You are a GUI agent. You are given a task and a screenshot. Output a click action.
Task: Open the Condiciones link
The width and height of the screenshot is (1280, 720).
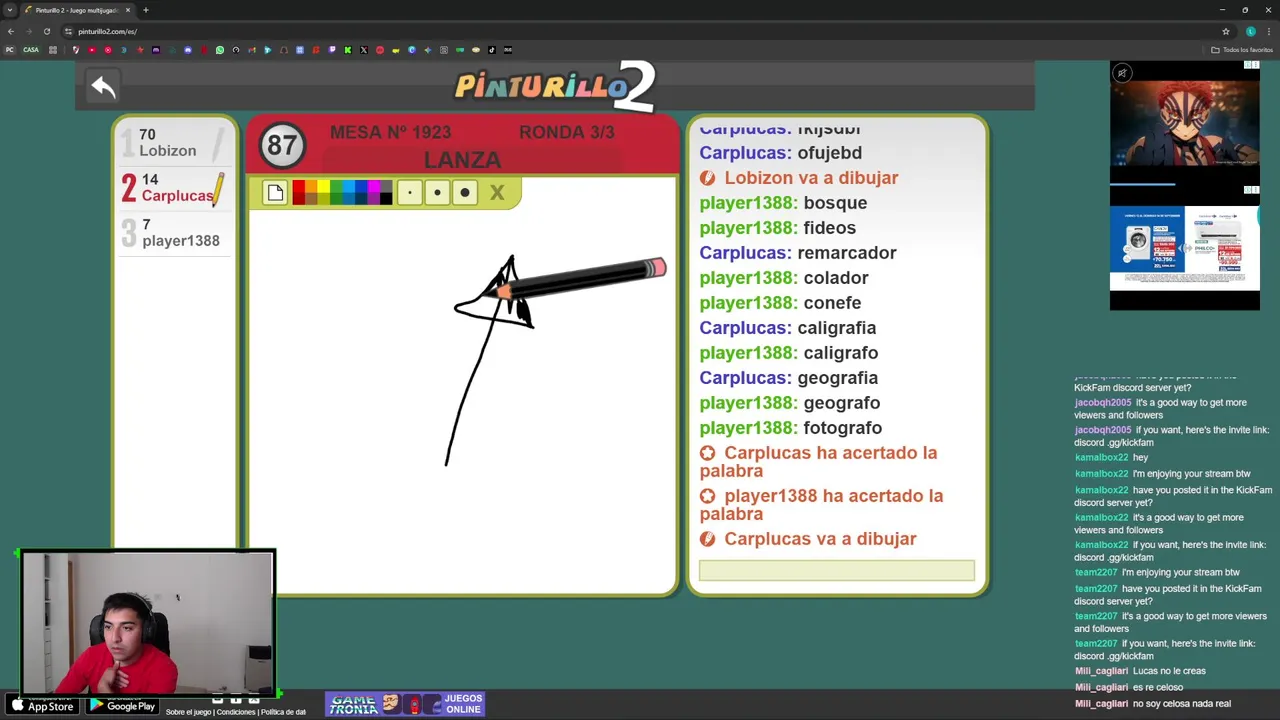point(236,712)
